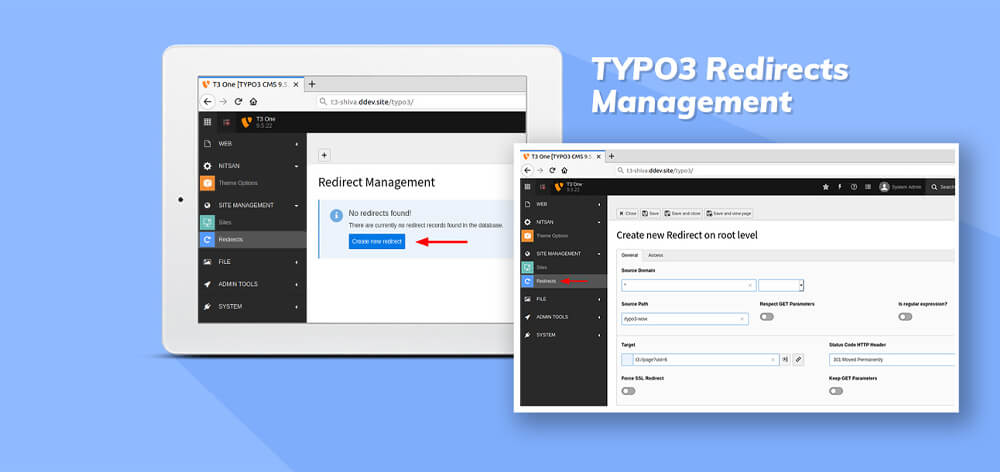Click the Target input field
Viewport: 1000px width, 472px height.
tap(700, 360)
